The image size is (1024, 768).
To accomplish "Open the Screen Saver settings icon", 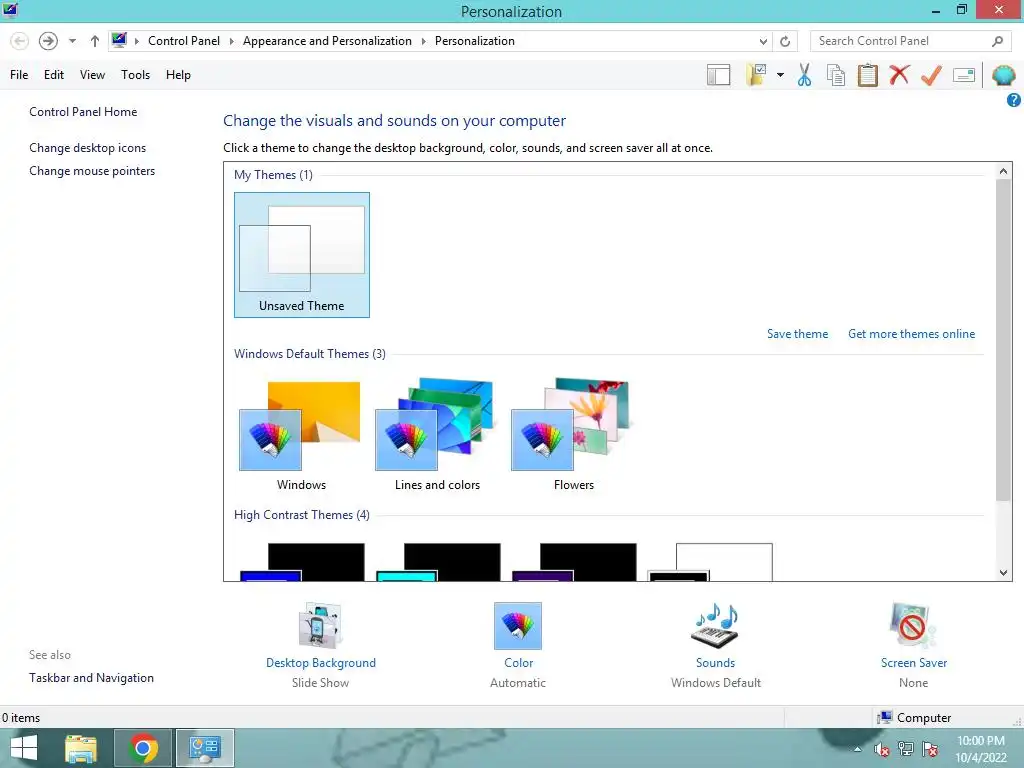I will tap(913, 626).
